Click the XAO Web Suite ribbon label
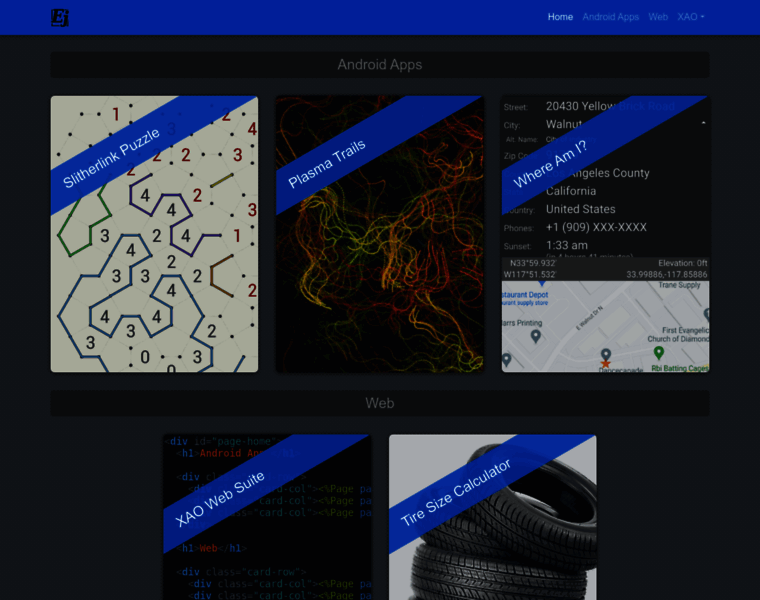 click(220, 499)
